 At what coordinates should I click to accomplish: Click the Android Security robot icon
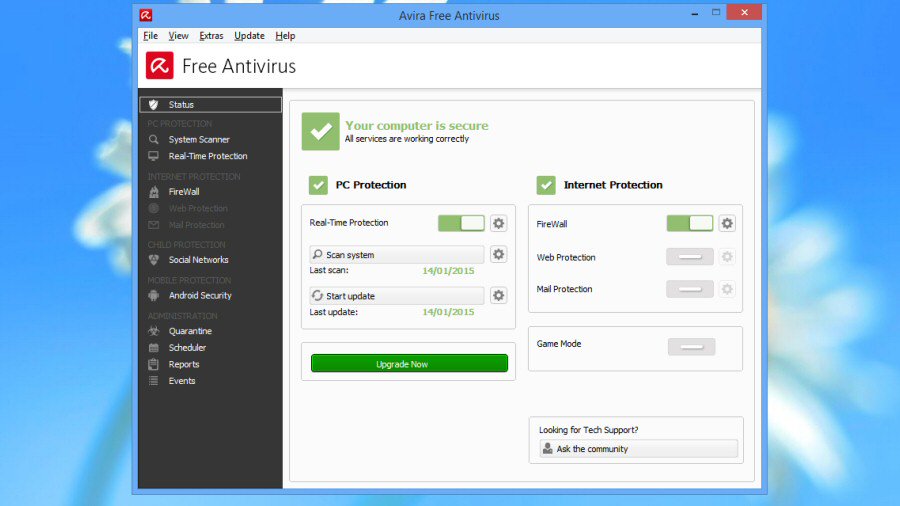[x=153, y=295]
